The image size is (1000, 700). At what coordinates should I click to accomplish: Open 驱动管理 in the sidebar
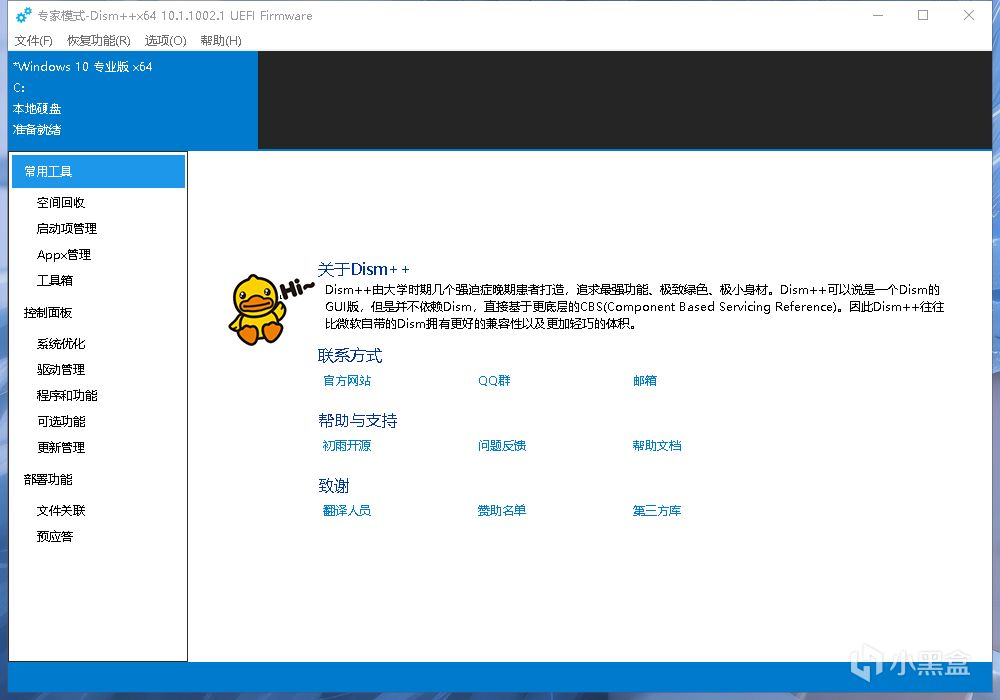click(61, 370)
